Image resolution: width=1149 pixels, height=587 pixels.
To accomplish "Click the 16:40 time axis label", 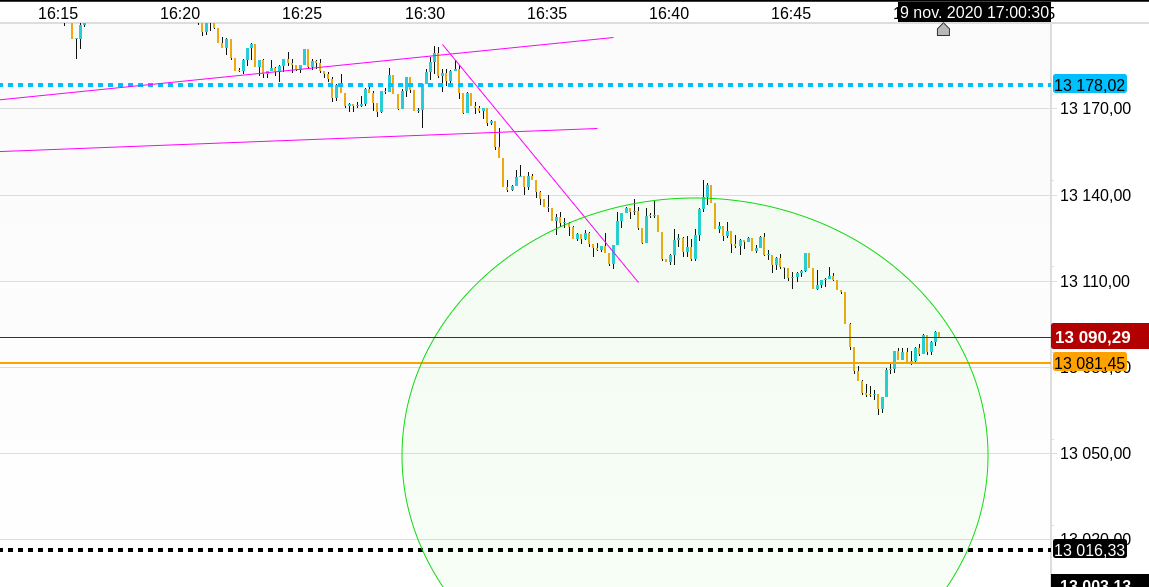I will [x=668, y=13].
